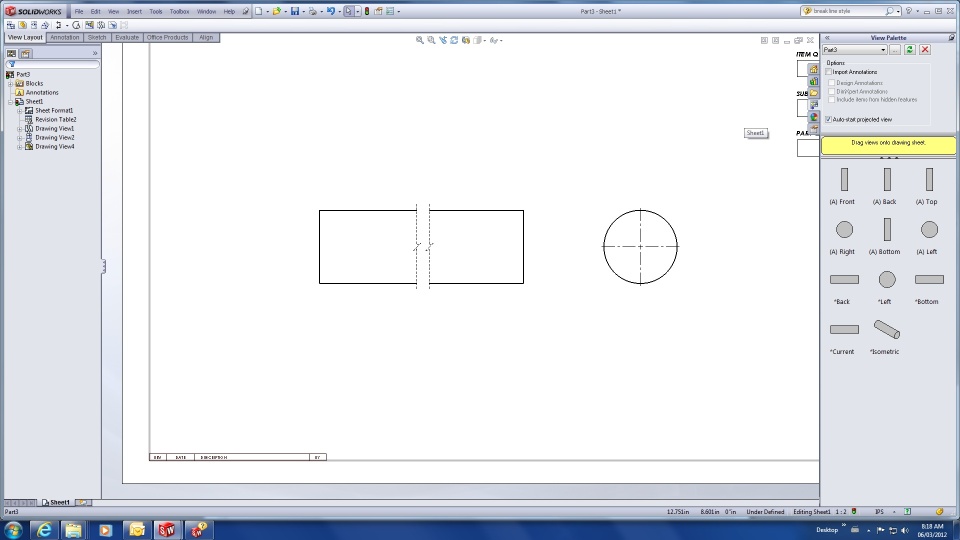Open the Tools menu
The width and height of the screenshot is (960, 540).
pyautogui.click(x=156, y=11)
